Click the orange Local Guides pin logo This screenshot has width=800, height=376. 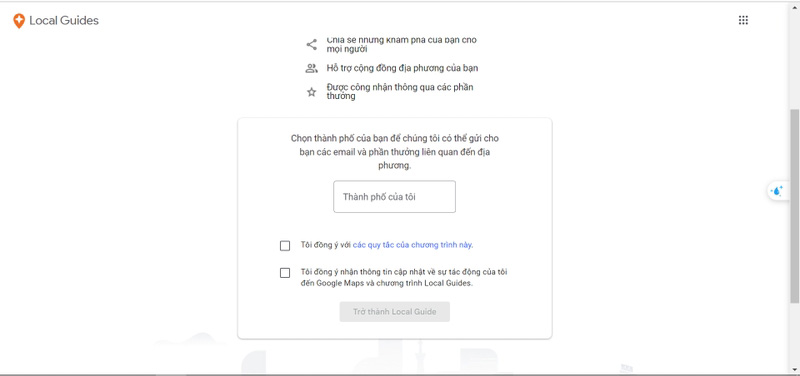pyautogui.click(x=19, y=21)
